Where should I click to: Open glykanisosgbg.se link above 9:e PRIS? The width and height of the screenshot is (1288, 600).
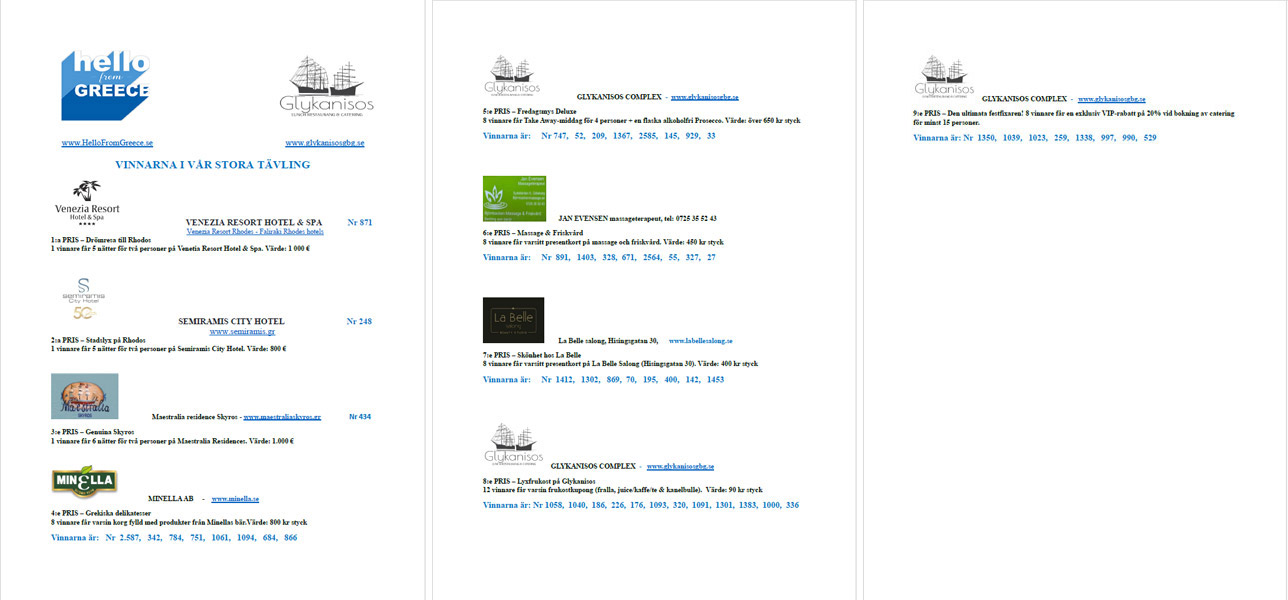1111,99
